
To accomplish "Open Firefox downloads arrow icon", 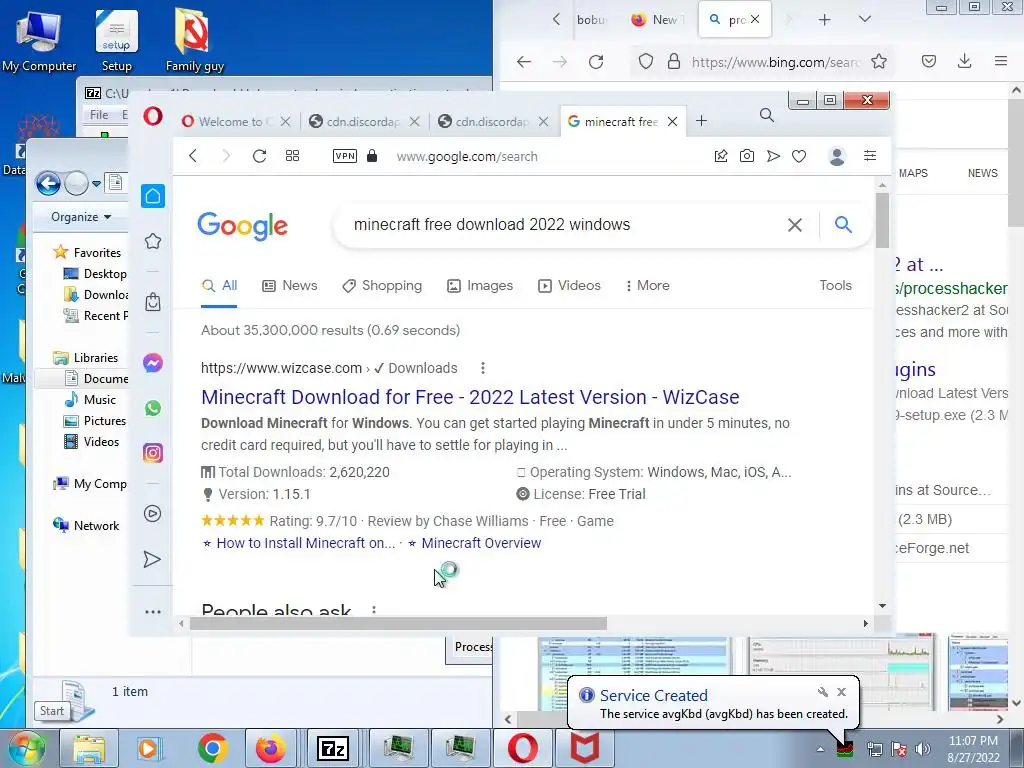I will click(x=965, y=61).
